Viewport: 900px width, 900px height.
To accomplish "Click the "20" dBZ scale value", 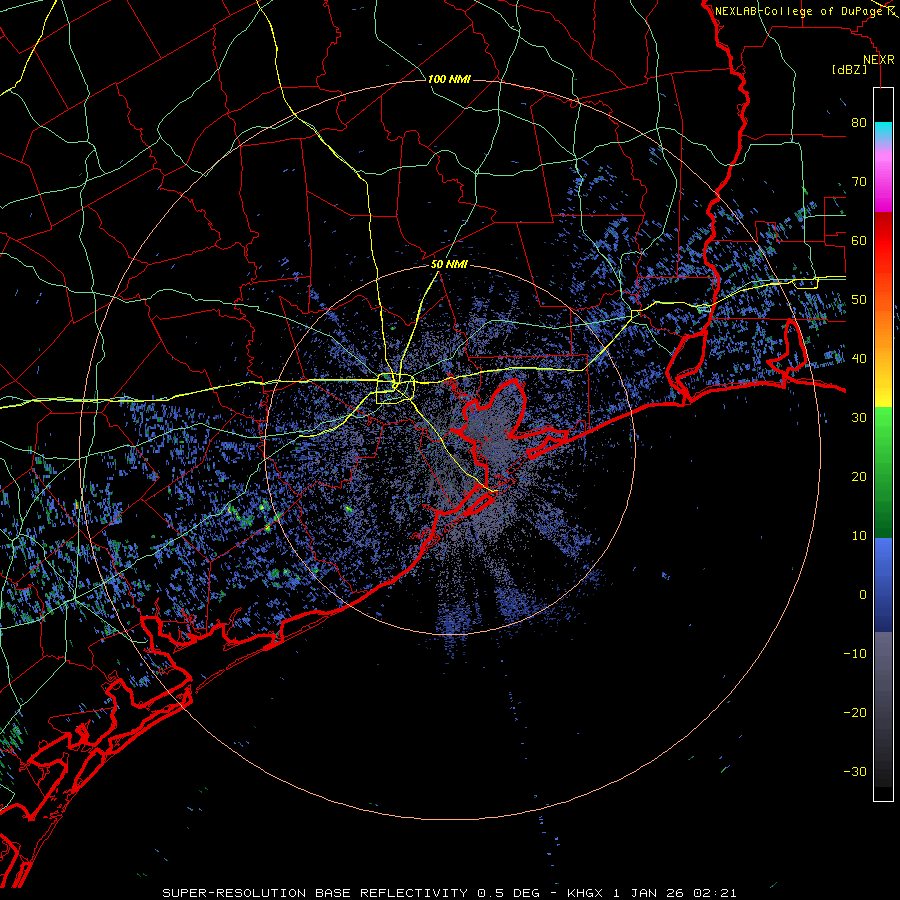I will [859, 476].
